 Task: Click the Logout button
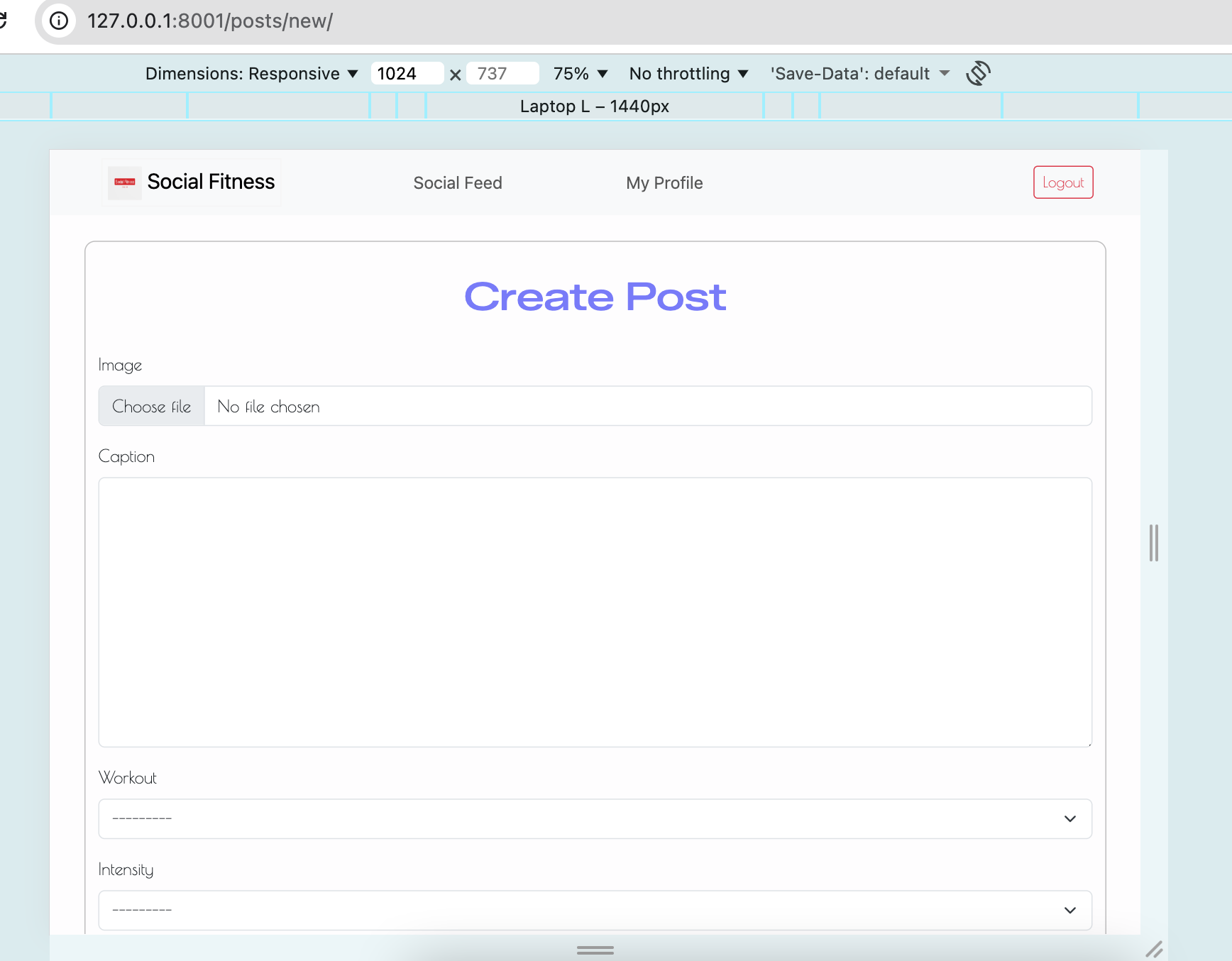tap(1062, 182)
